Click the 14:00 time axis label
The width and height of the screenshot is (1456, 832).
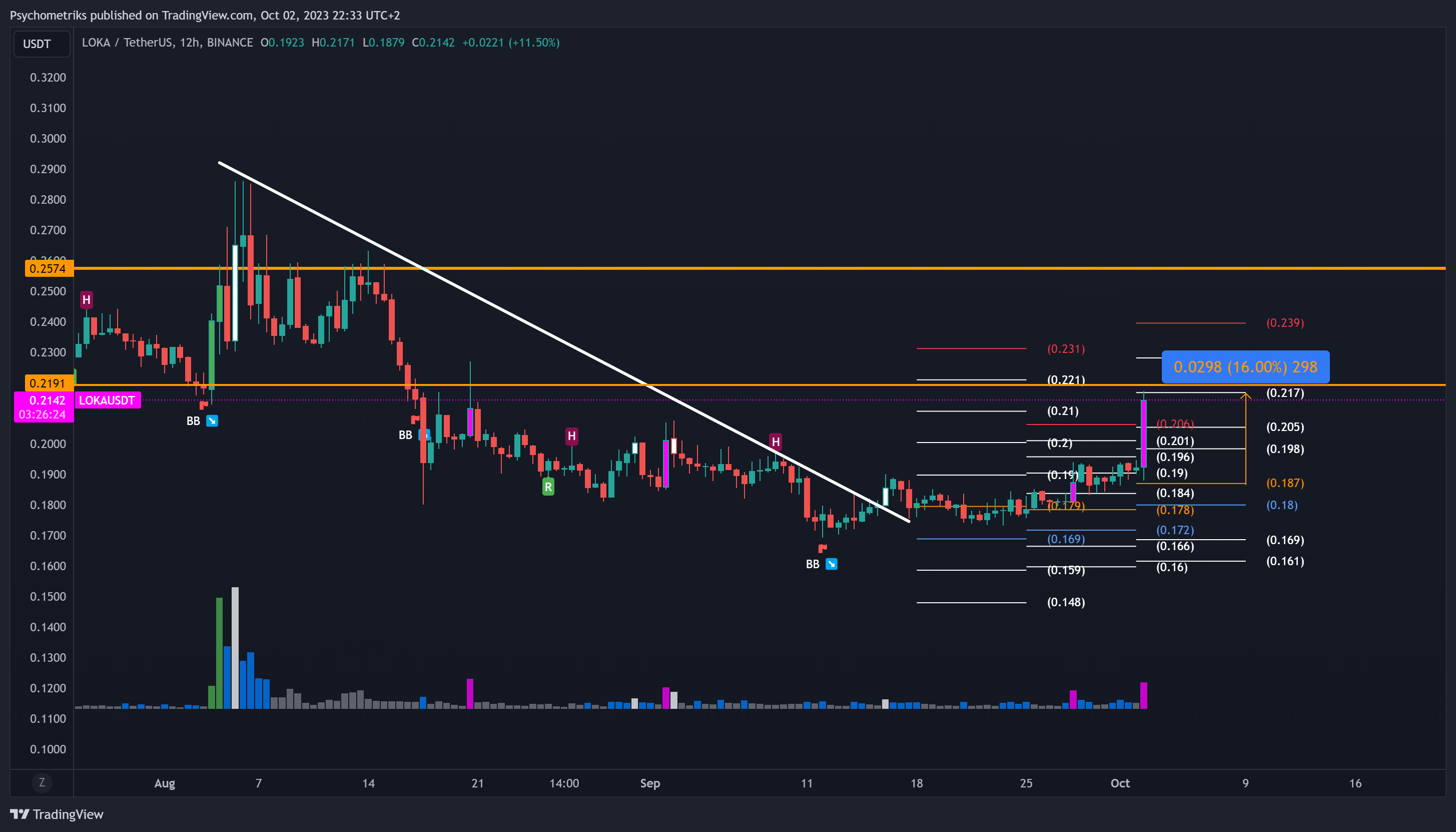(x=564, y=783)
